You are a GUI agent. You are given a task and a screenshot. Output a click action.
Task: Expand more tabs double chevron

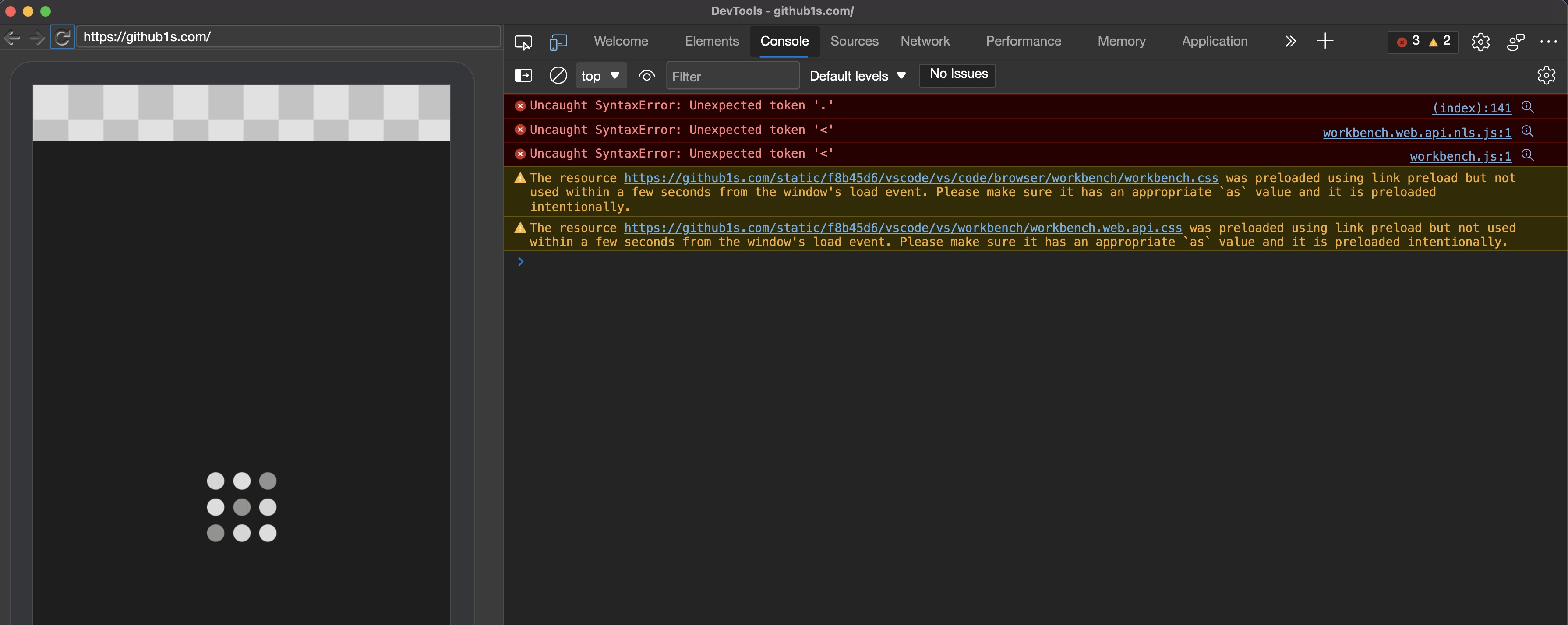(1290, 41)
